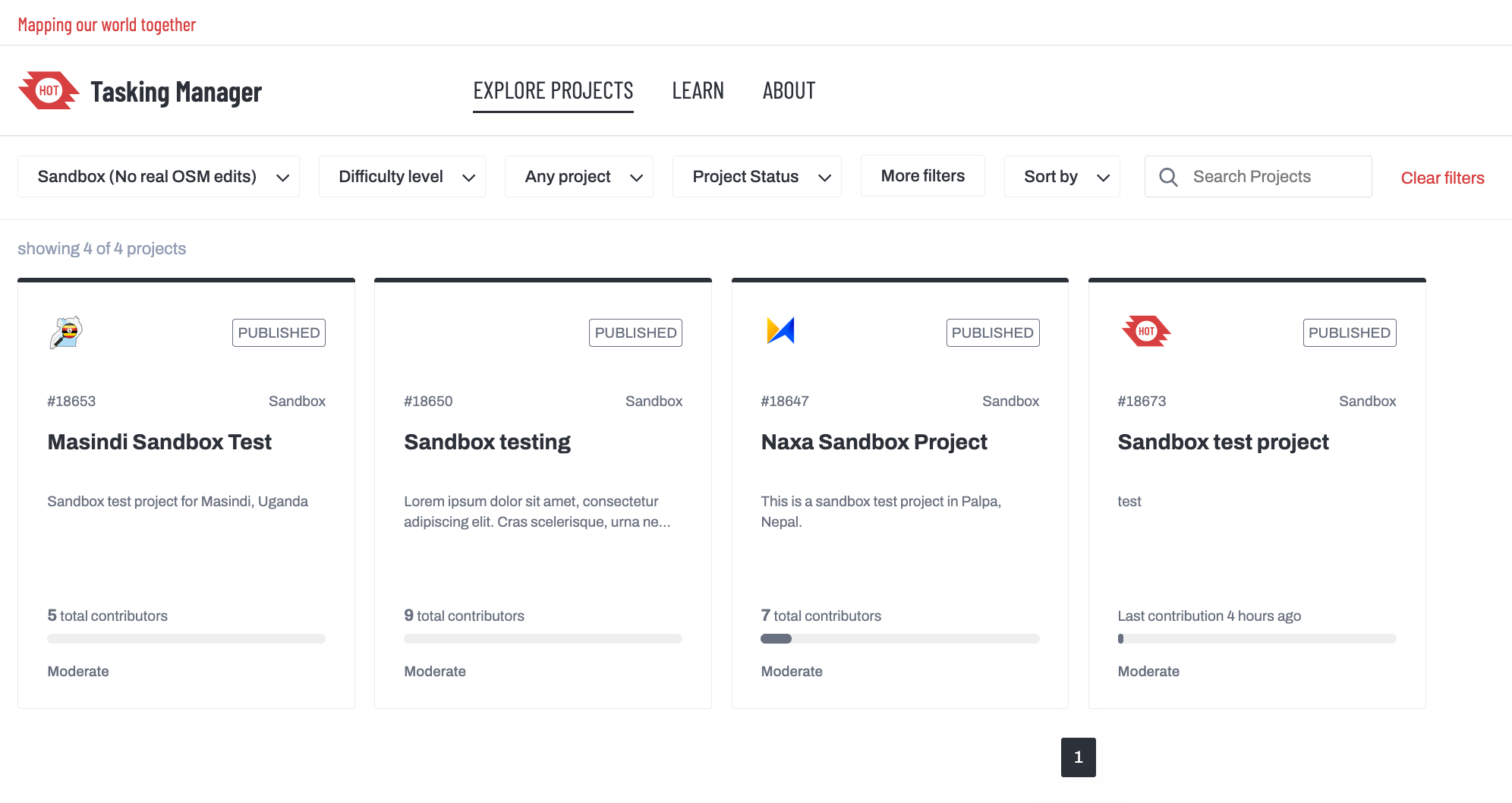Focus the Search Projects input field
This screenshot has height=803, width=1512.
pyautogui.click(x=1258, y=177)
